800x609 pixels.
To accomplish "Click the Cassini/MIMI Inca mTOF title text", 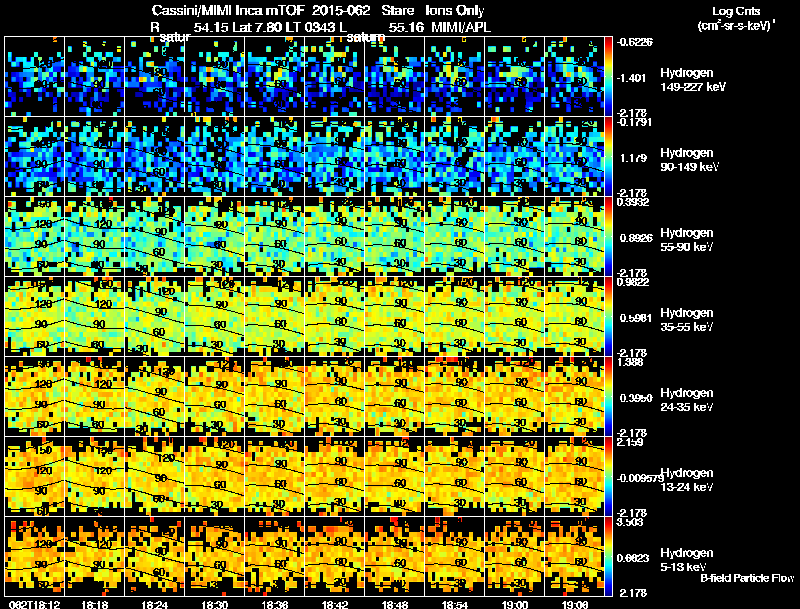I will tap(228, 11).
